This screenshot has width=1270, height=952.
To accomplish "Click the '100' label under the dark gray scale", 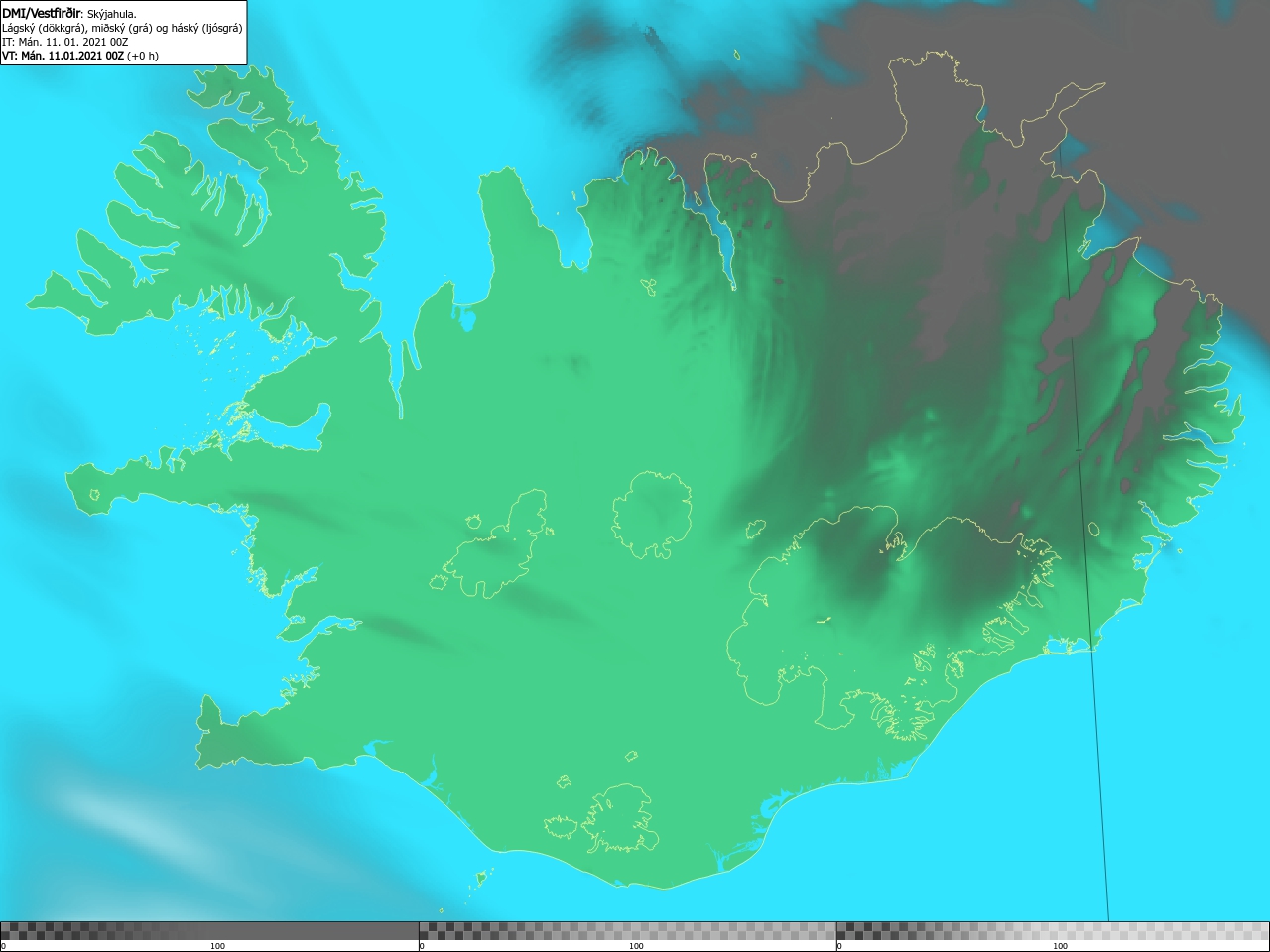I will click(217, 946).
